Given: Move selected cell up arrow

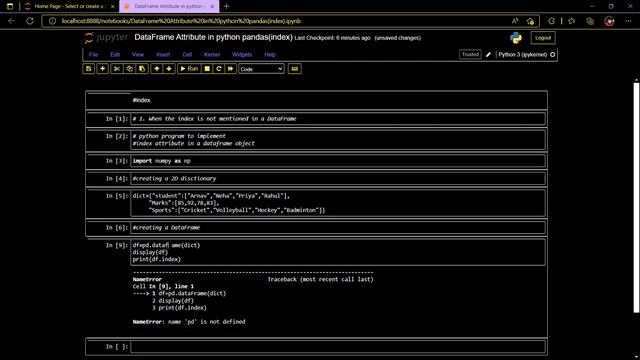Looking at the screenshot, I should tap(157, 69).
